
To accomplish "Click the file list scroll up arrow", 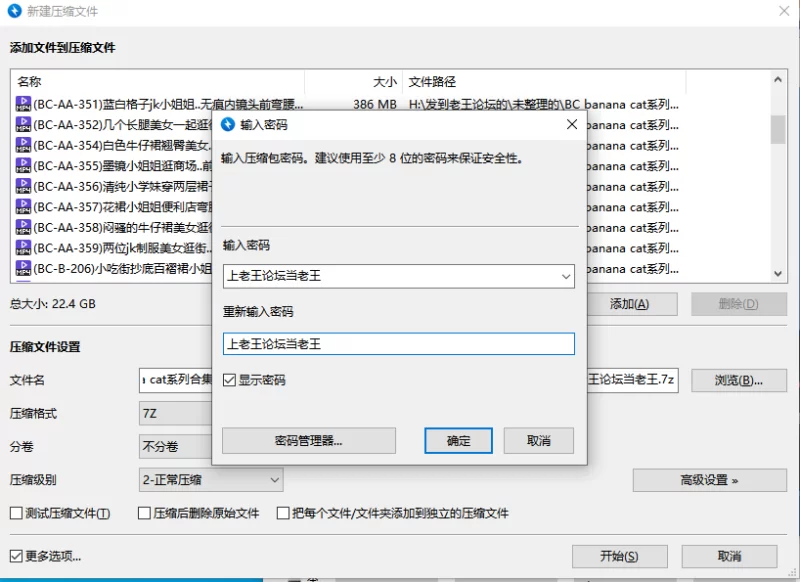I will [778, 80].
